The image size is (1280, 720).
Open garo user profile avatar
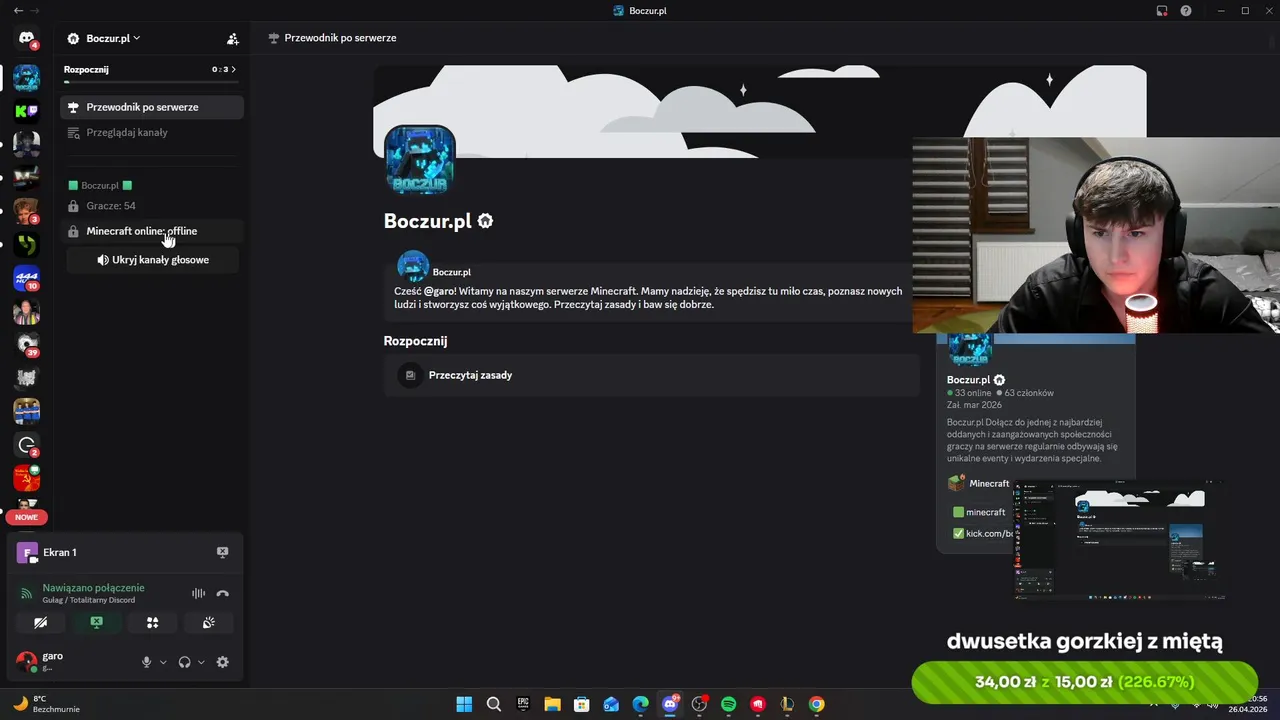pyautogui.click(x=26, y=661)
